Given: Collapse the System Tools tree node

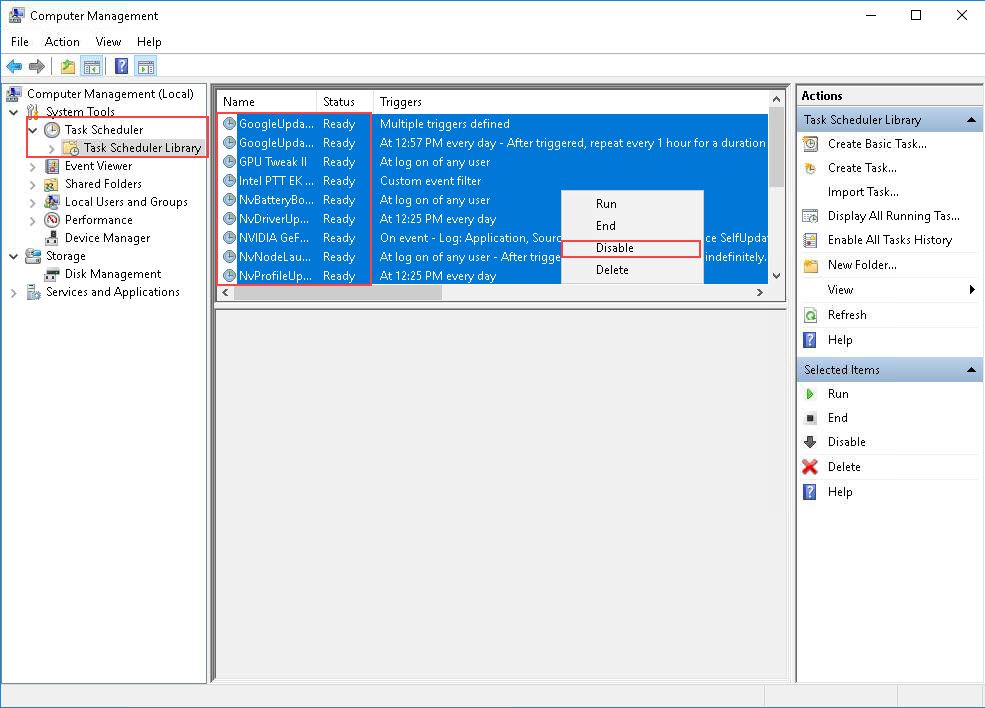Looking at the screenshot, I should pos(14,112).
